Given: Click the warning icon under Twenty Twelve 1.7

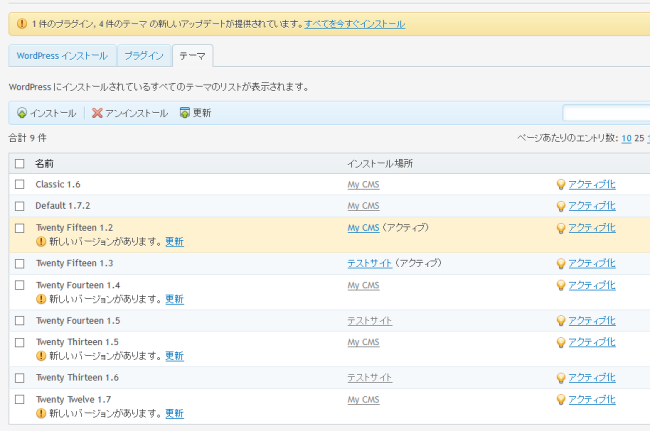Looking at the screenshot, I should (41, 413).
